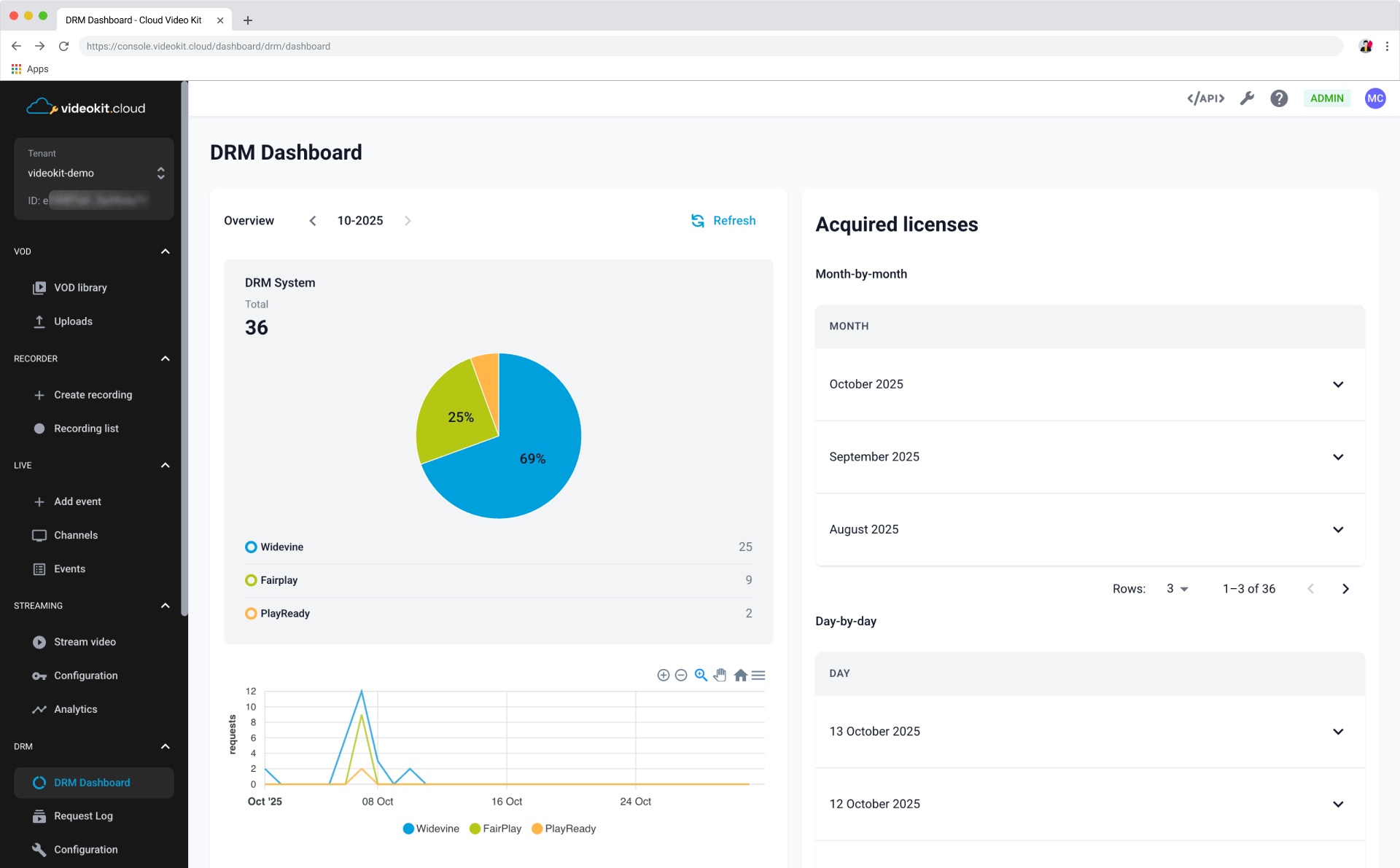
Task: Open the chart hamburger menu icon
Action: click(758, 675)
